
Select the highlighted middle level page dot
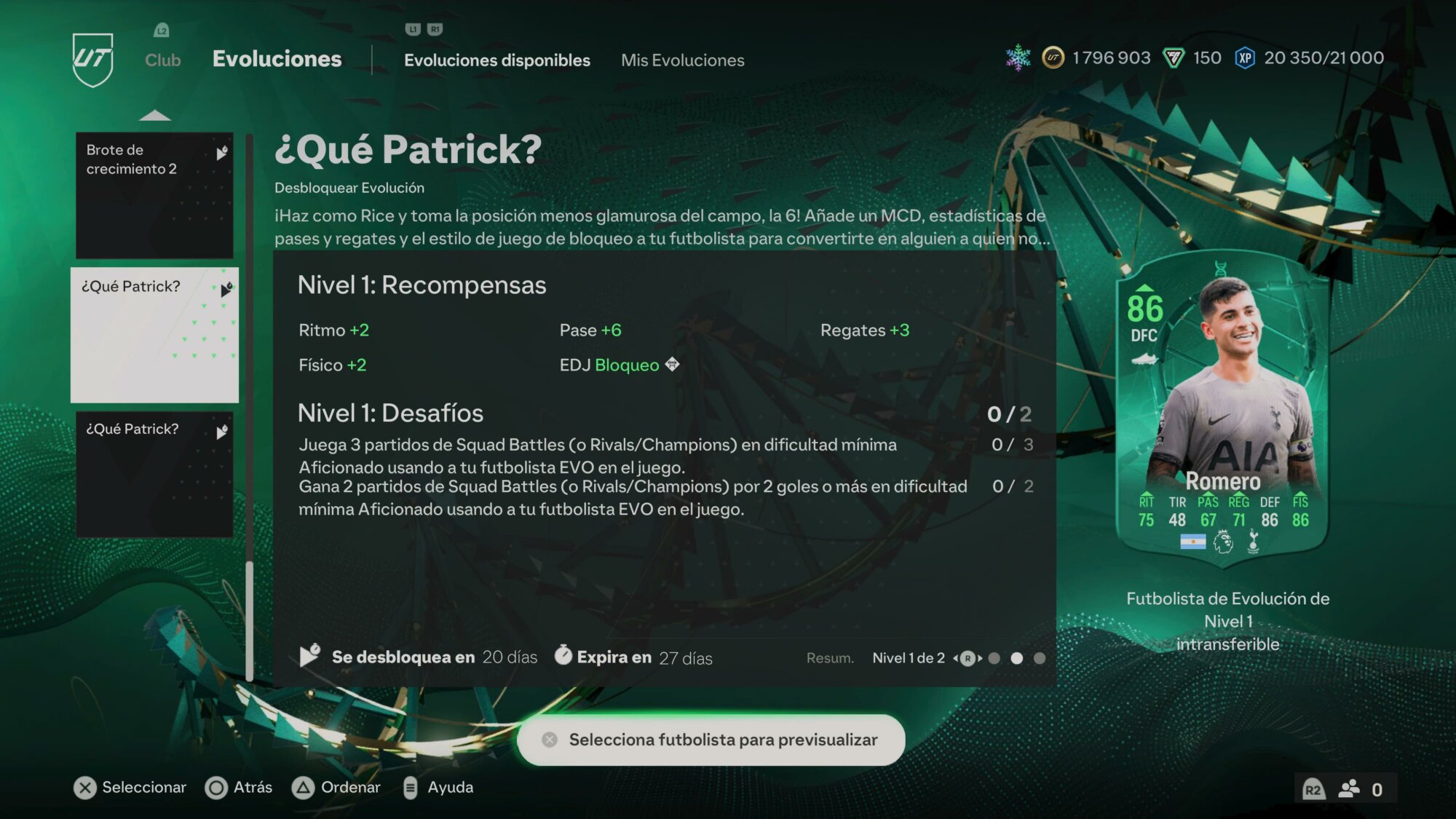1017,658
